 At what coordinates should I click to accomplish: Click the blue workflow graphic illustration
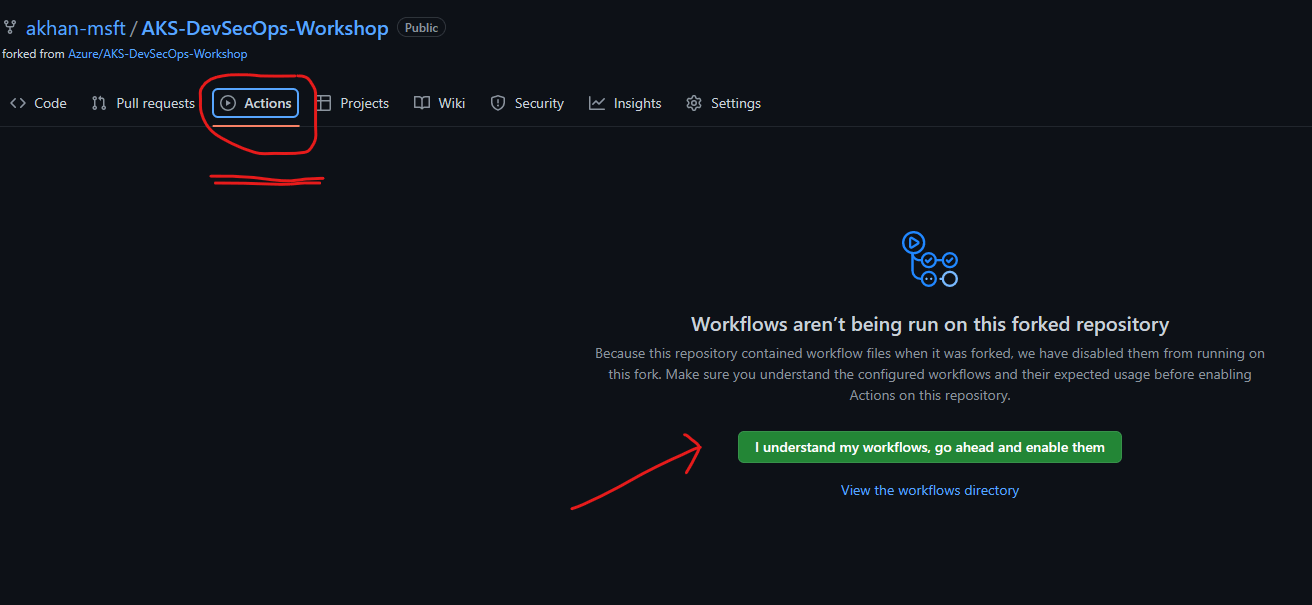click(x=929, y=259)
